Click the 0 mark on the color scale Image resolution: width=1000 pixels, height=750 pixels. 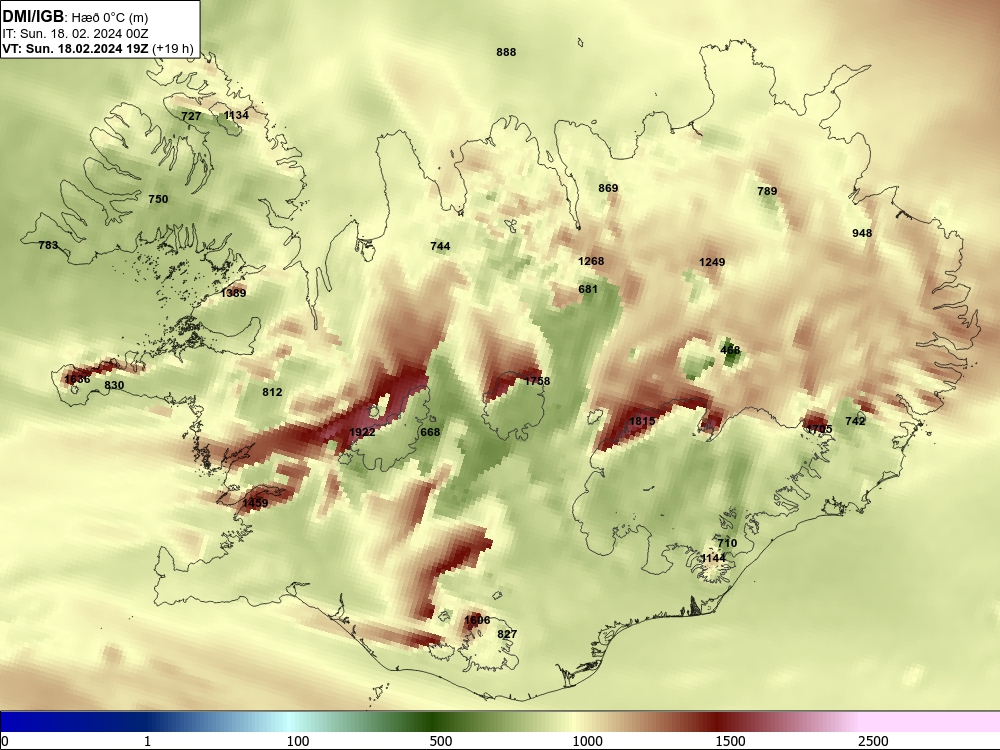4,741
